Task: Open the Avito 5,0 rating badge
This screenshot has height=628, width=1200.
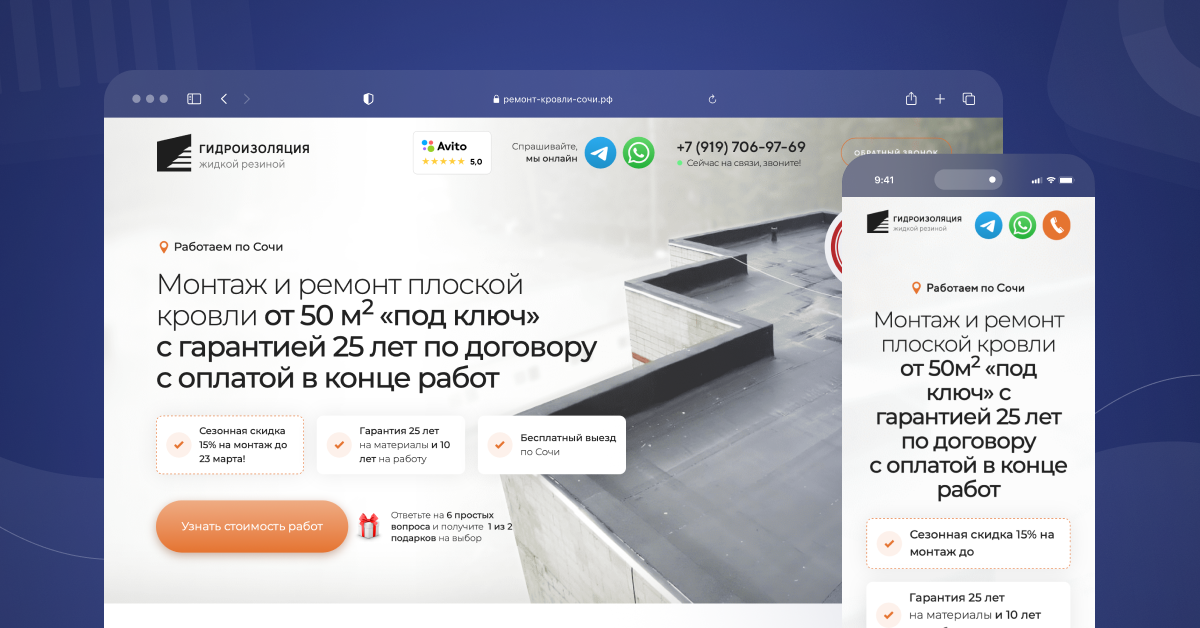Action: pos(452,153)
